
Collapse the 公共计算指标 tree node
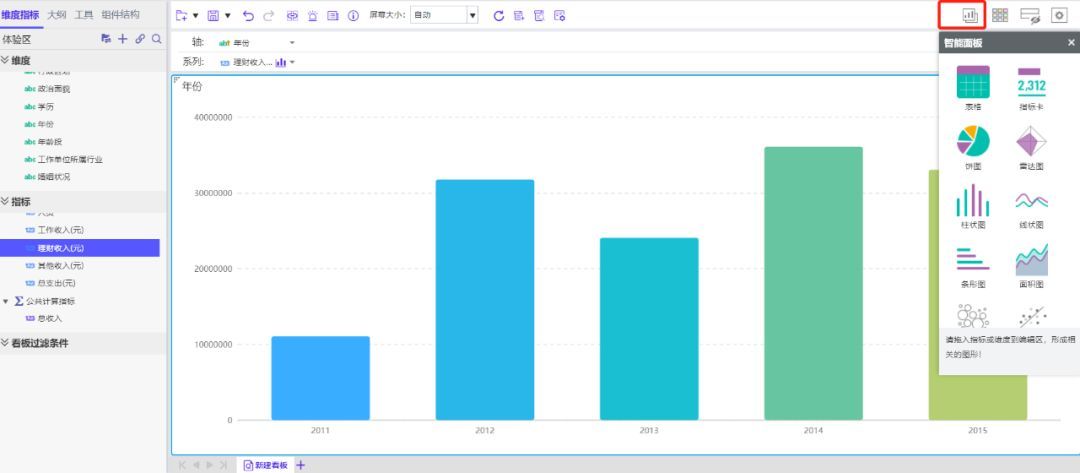coord(6,302)
